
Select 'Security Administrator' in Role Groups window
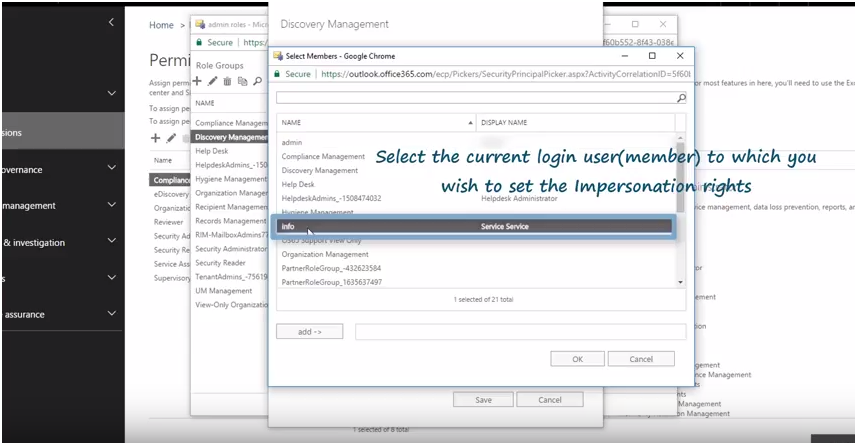point(230,249)
